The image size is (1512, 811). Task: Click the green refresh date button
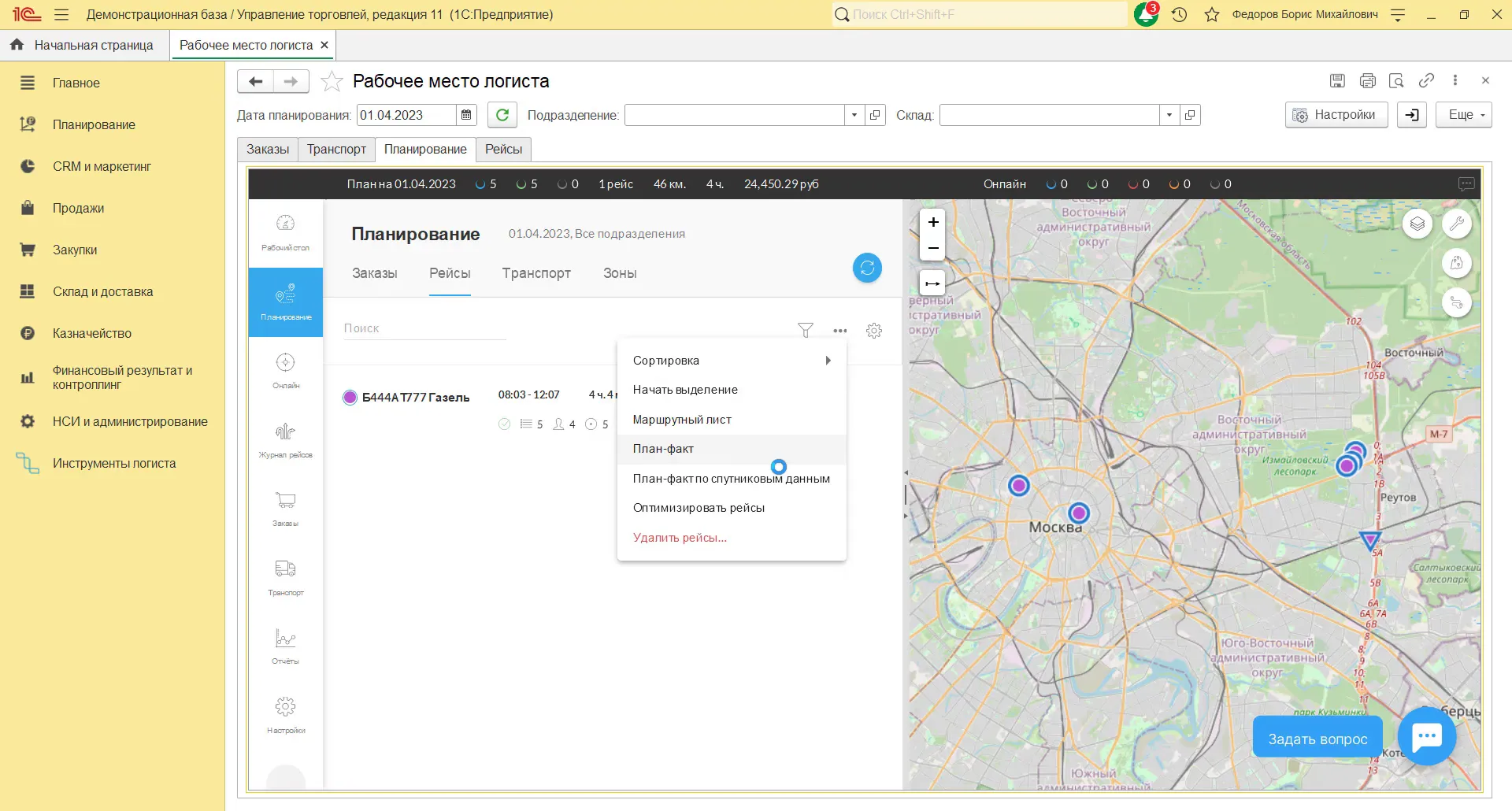click(502, 115)
